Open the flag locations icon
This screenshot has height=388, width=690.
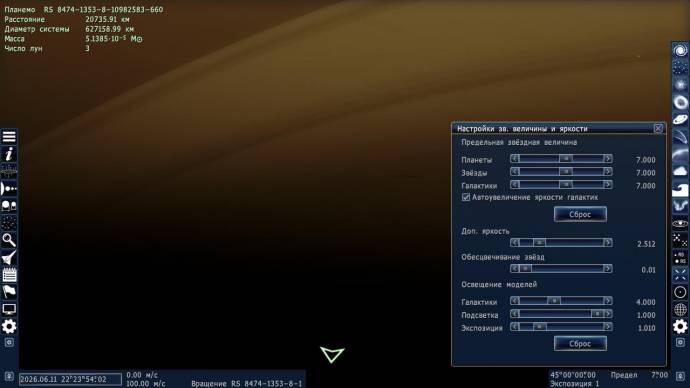[9, 292]
